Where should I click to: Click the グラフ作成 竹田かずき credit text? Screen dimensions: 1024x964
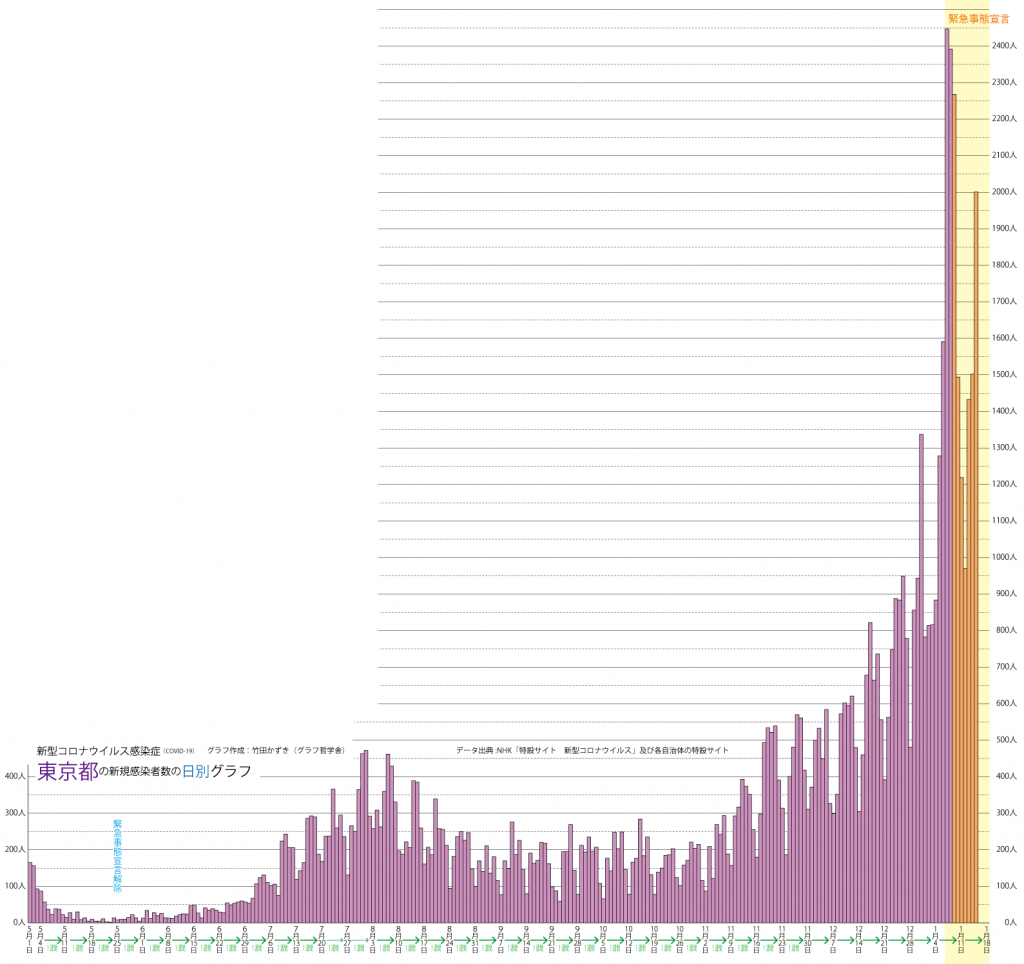click(x=276, y=750)
